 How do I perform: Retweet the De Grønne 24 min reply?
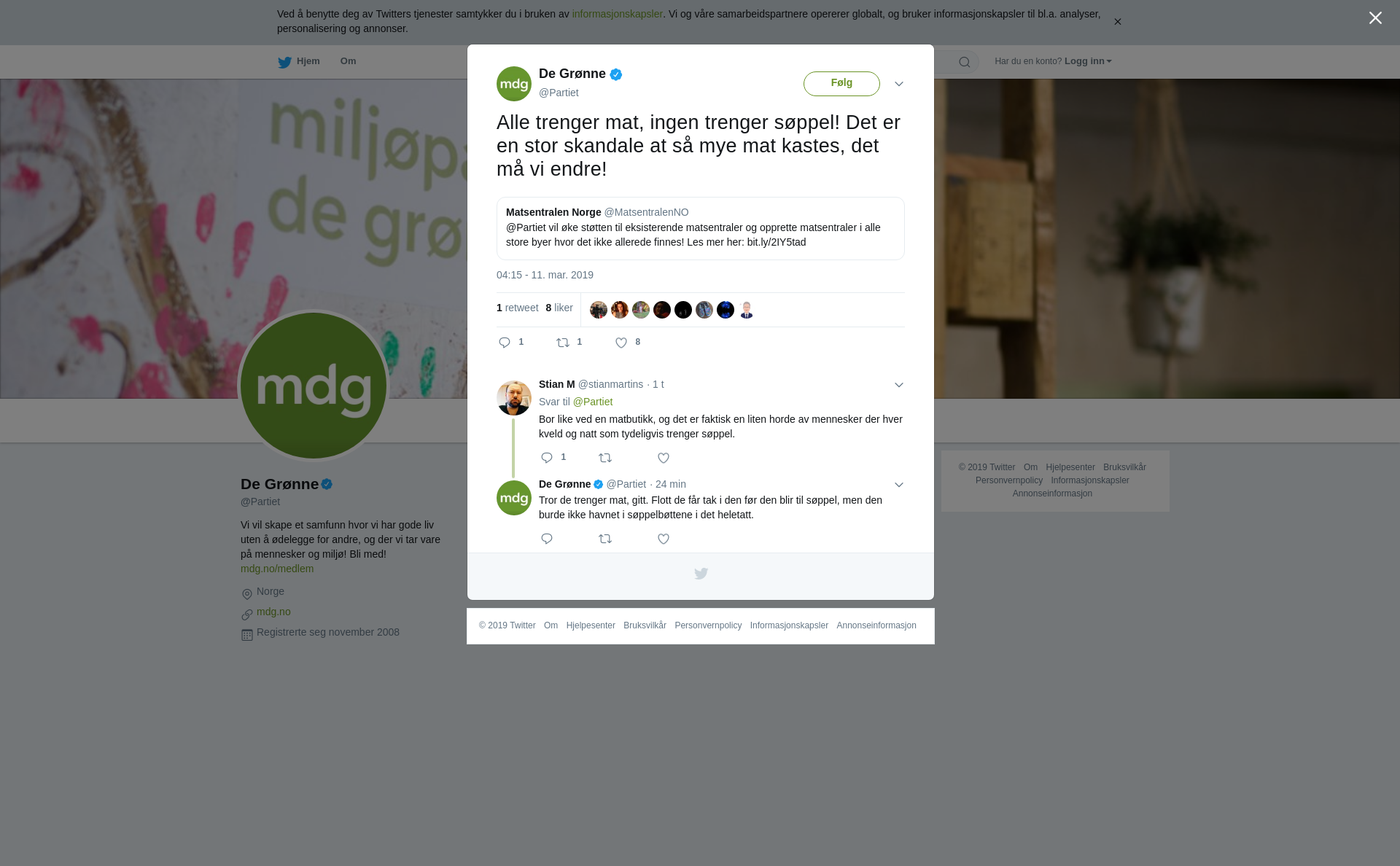(605, 539)
